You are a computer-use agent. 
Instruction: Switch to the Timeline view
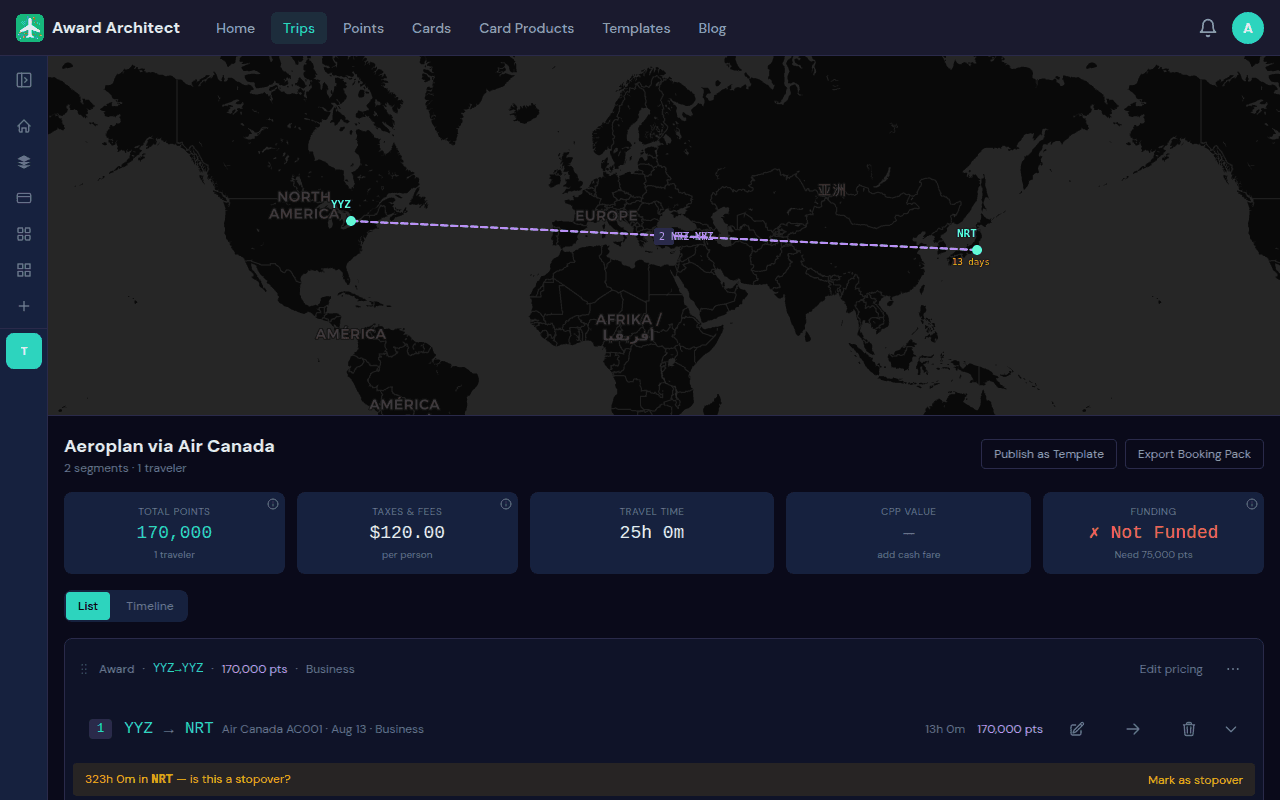[150, 606]
